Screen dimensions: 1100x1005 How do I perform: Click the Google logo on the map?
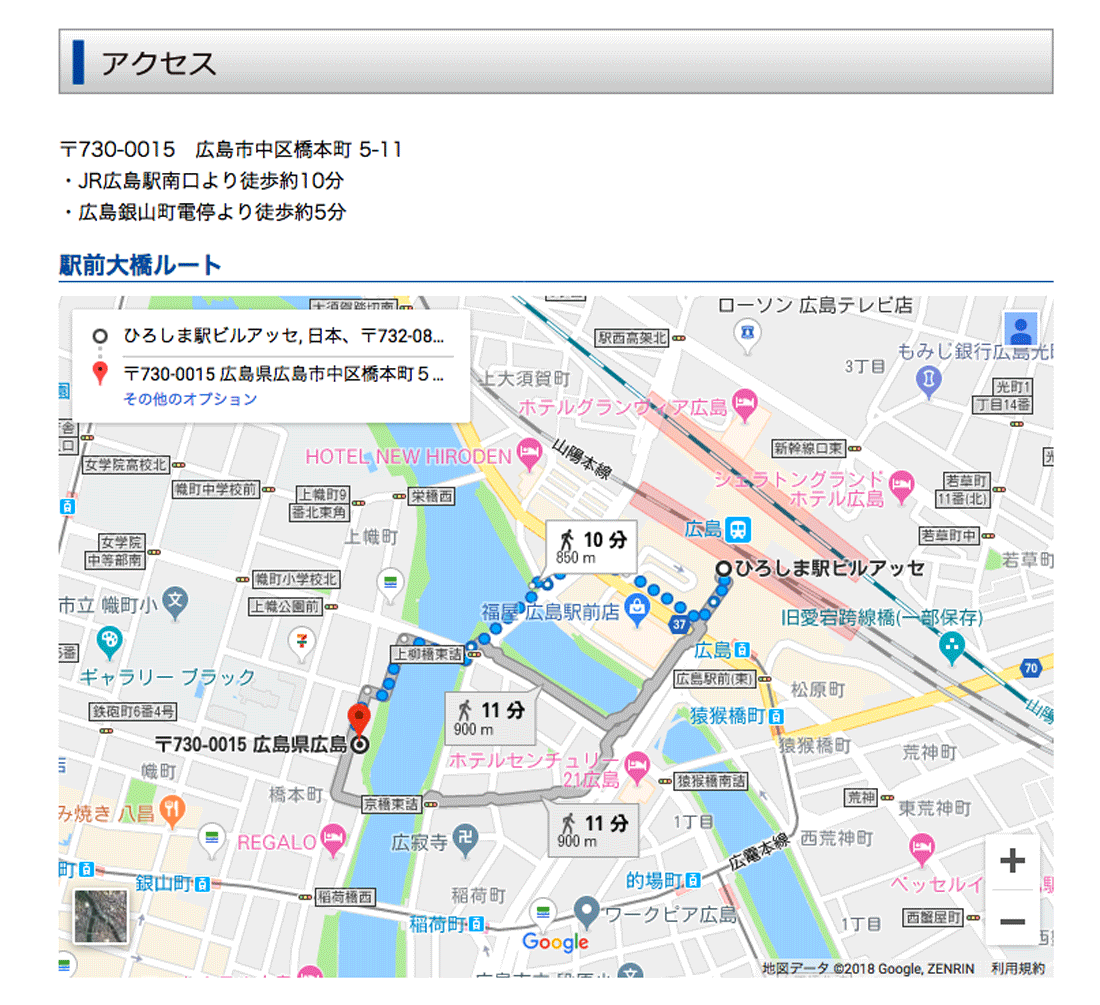tap(556, 942)
